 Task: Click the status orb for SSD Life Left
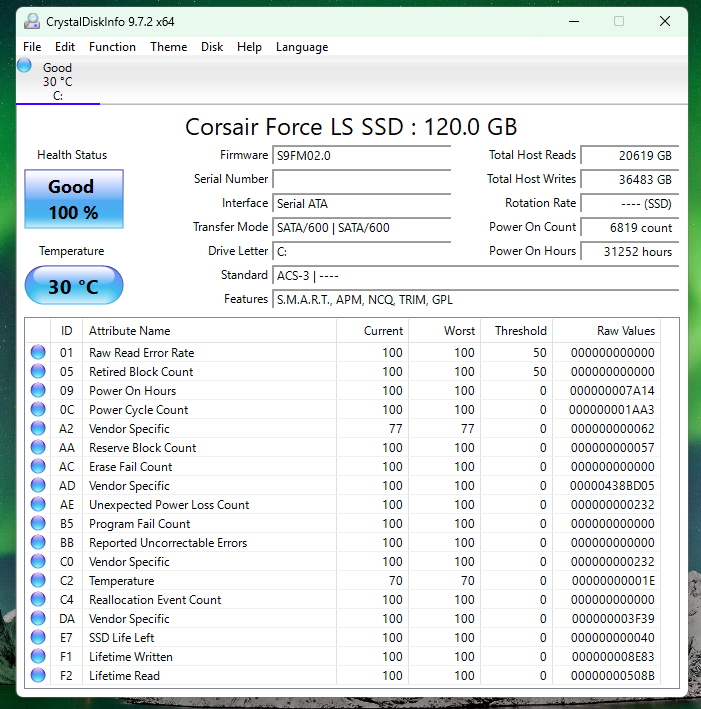pyautogui.click(x=38, y=637)
